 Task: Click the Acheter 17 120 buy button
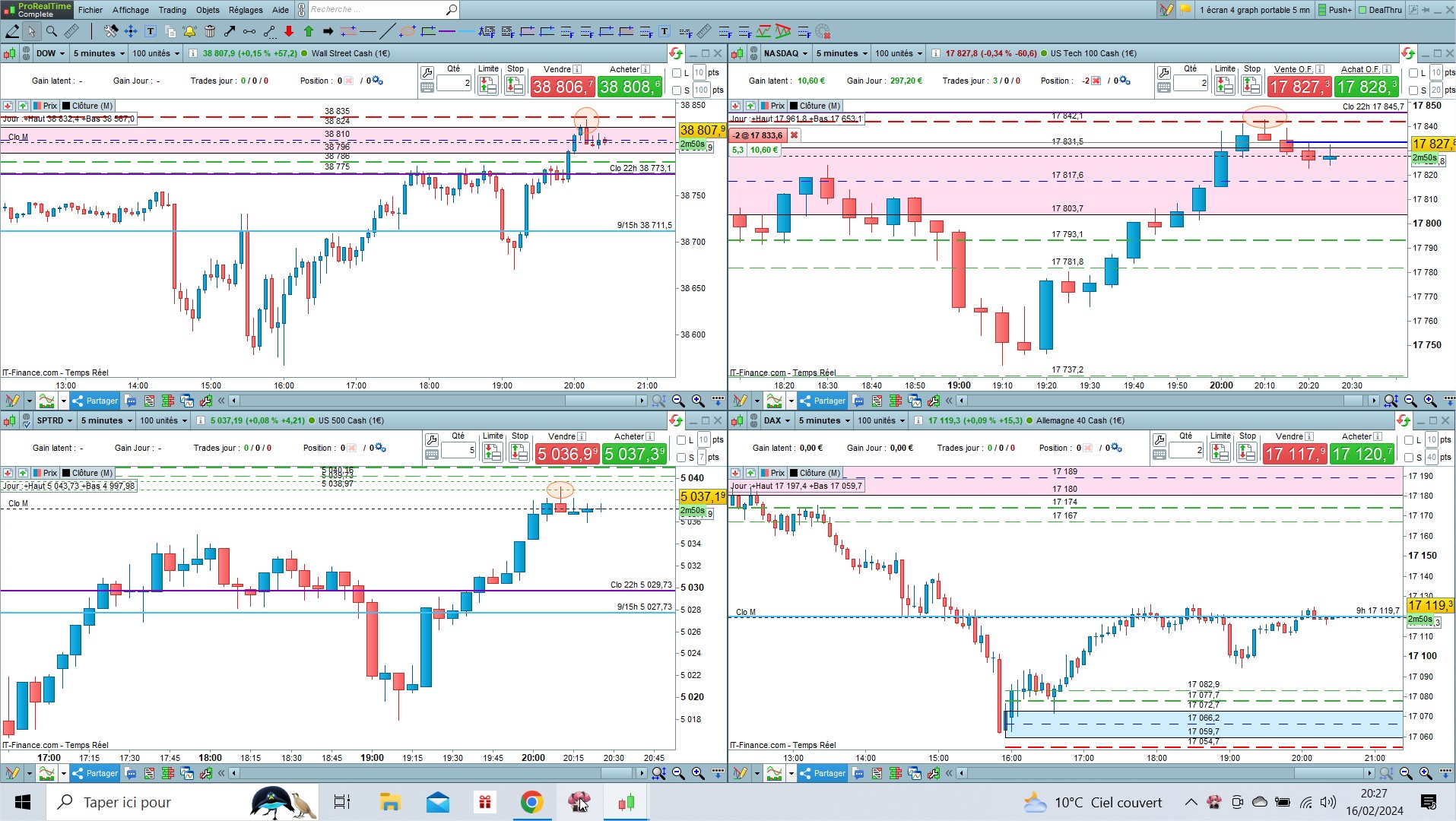[1362, 454]
